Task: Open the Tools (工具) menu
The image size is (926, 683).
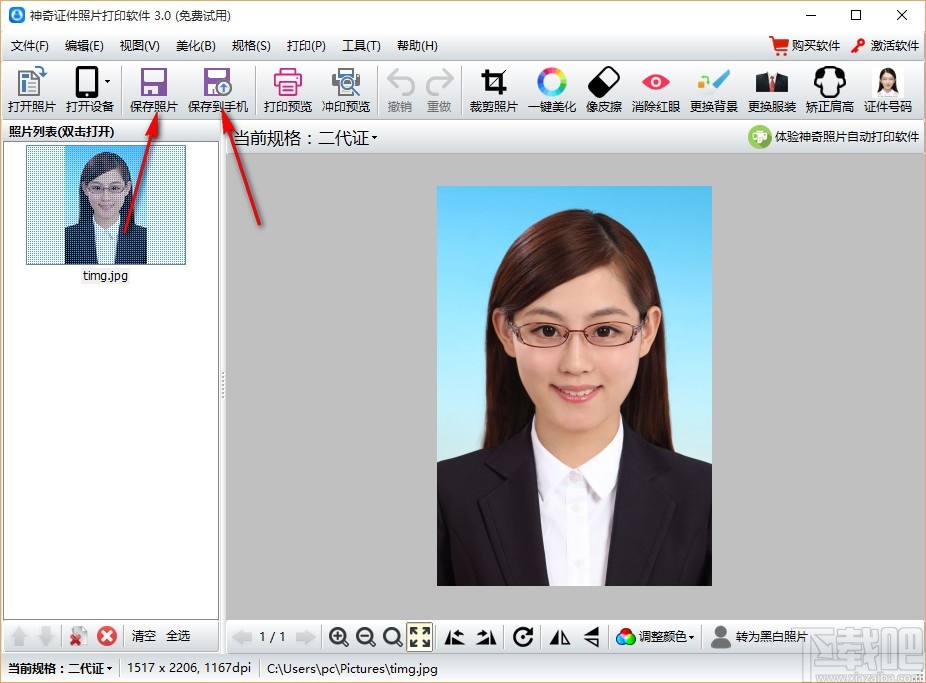Action: [361, 45]
